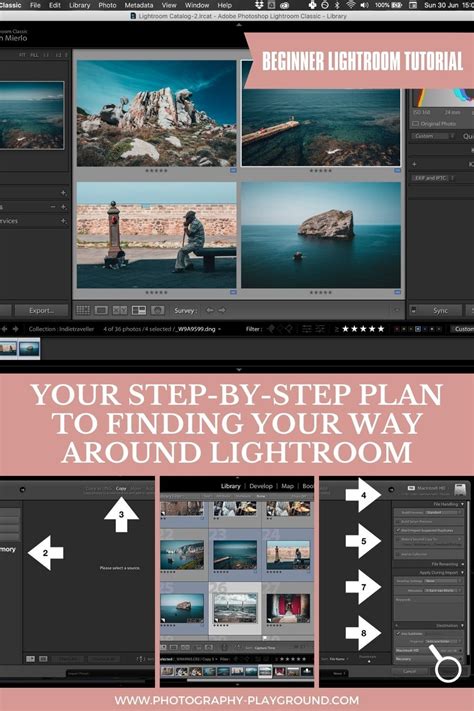The image size is (474, 711).
Task: Click Survey next-photo right arrow
Action: tap(222, 310)
